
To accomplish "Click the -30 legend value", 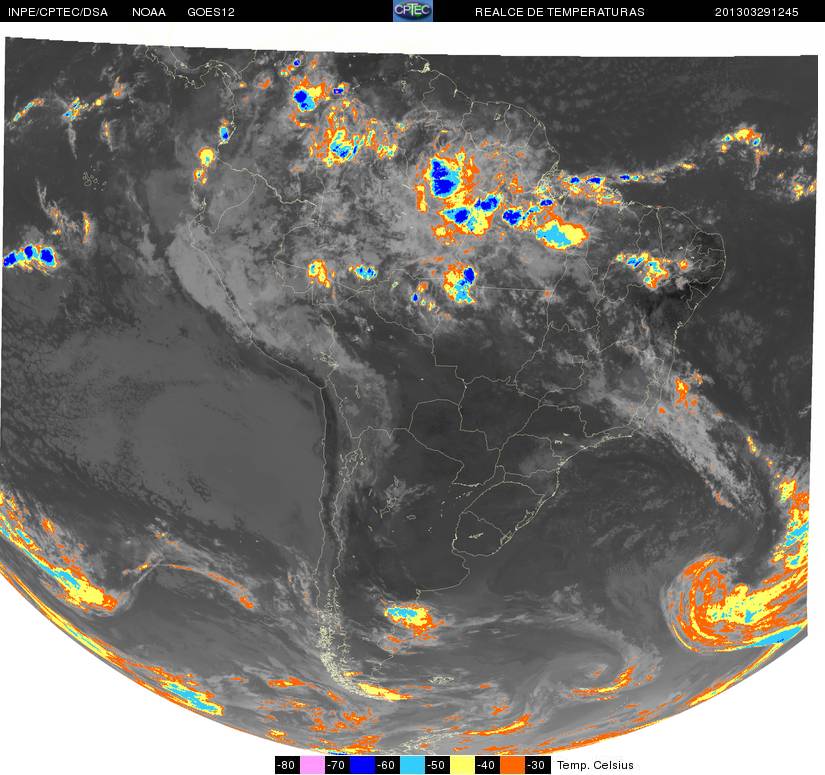I will tap(537, 765).
